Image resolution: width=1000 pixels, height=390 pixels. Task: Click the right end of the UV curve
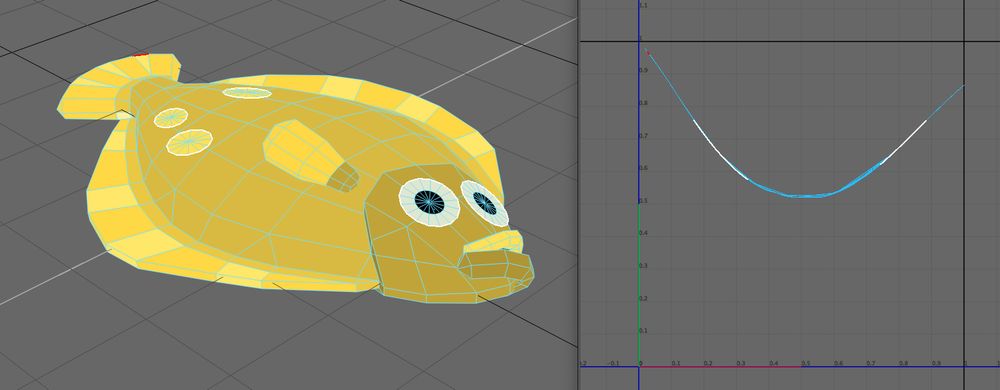click(963, 85)
